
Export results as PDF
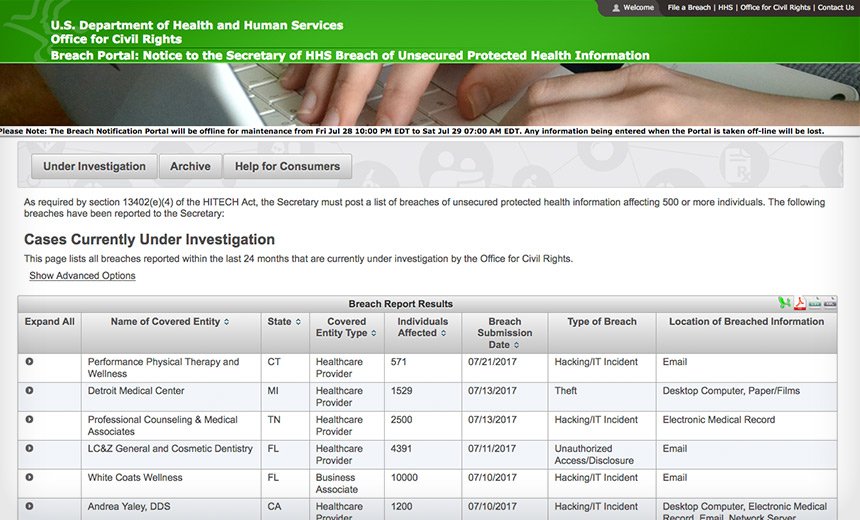coord(800,303)
